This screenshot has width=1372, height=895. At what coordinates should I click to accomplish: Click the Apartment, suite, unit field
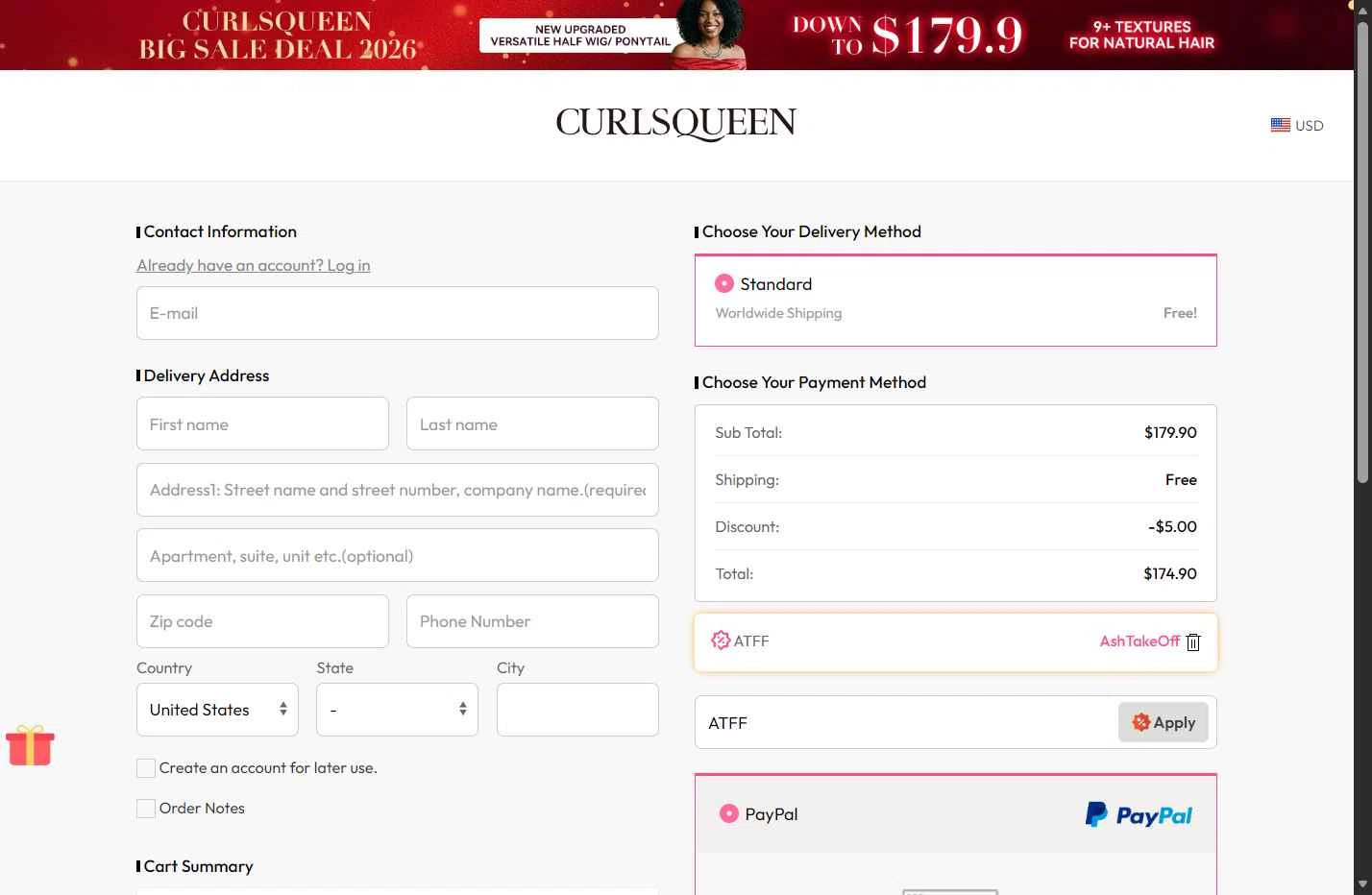397,555
